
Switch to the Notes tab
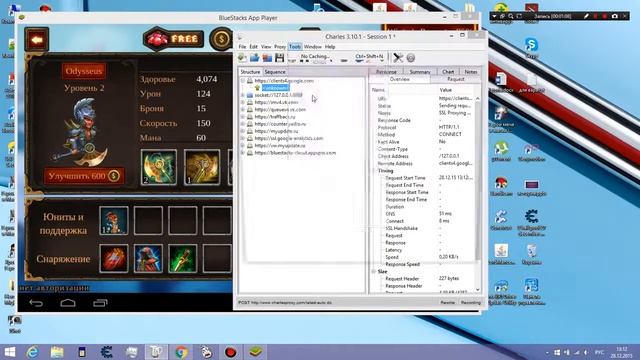tap(471, 72)
